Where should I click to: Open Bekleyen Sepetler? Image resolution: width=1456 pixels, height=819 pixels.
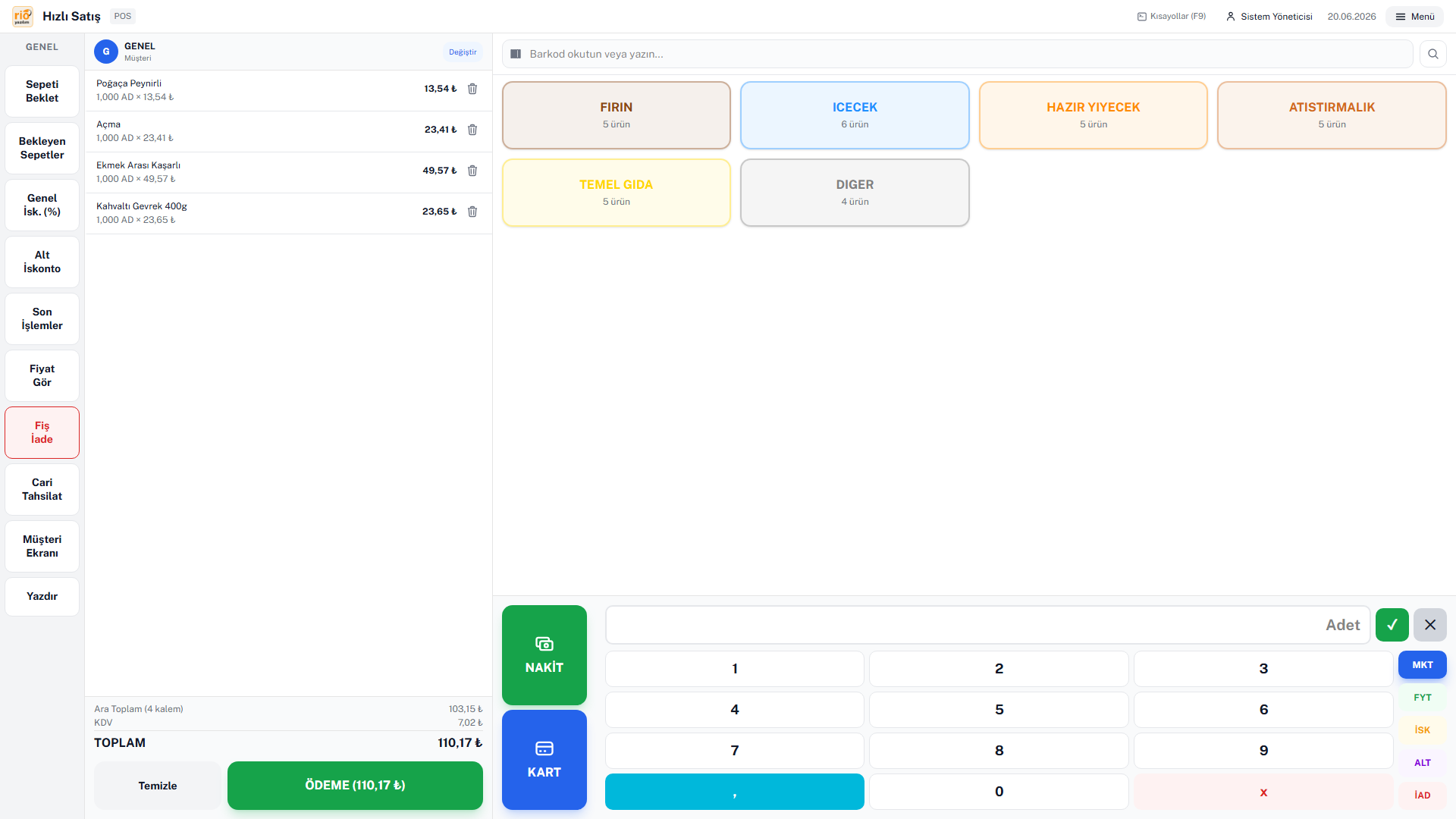pyautogui.click(x=42, y=148)
